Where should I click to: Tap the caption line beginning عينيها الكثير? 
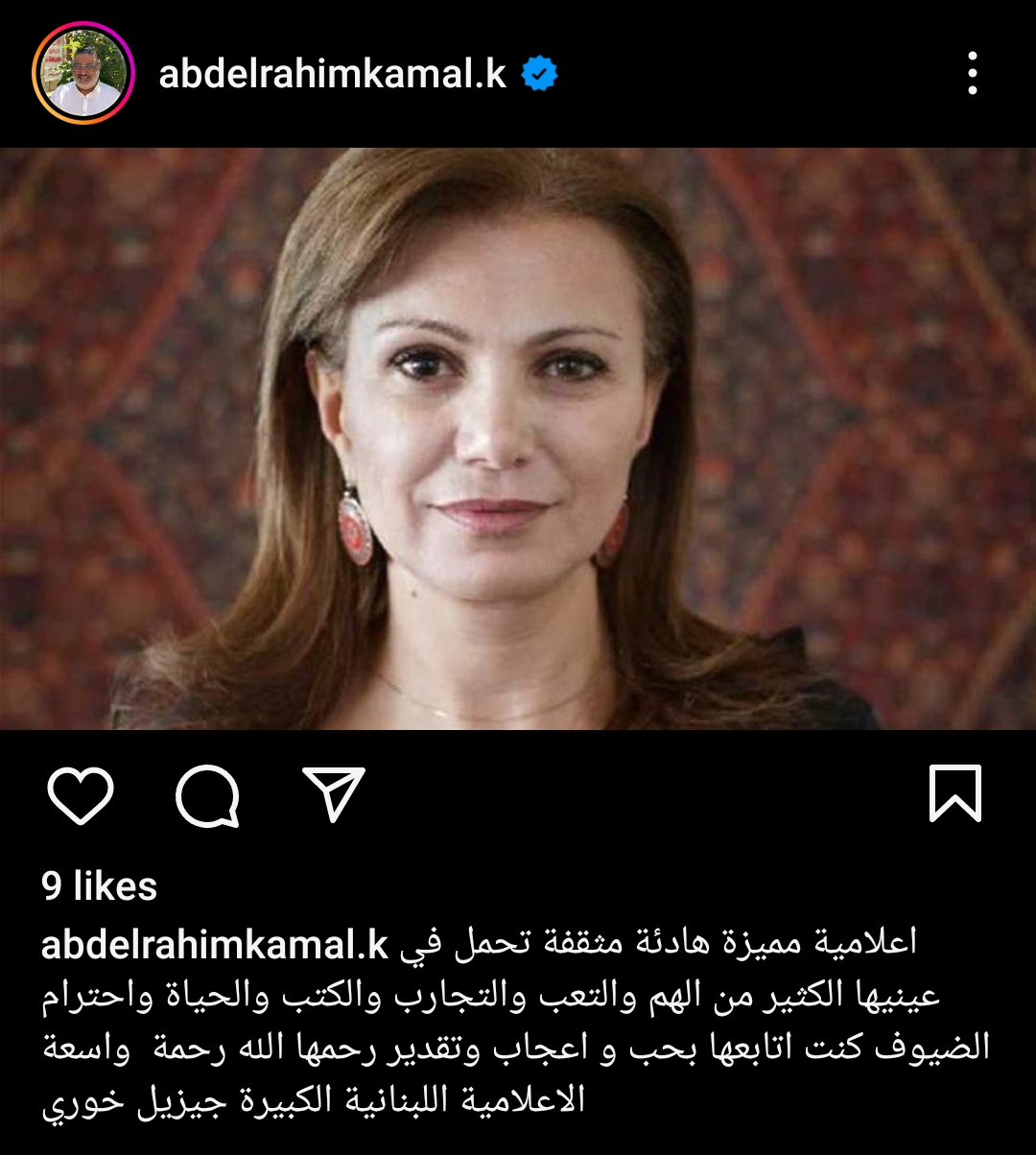point(491,995)
